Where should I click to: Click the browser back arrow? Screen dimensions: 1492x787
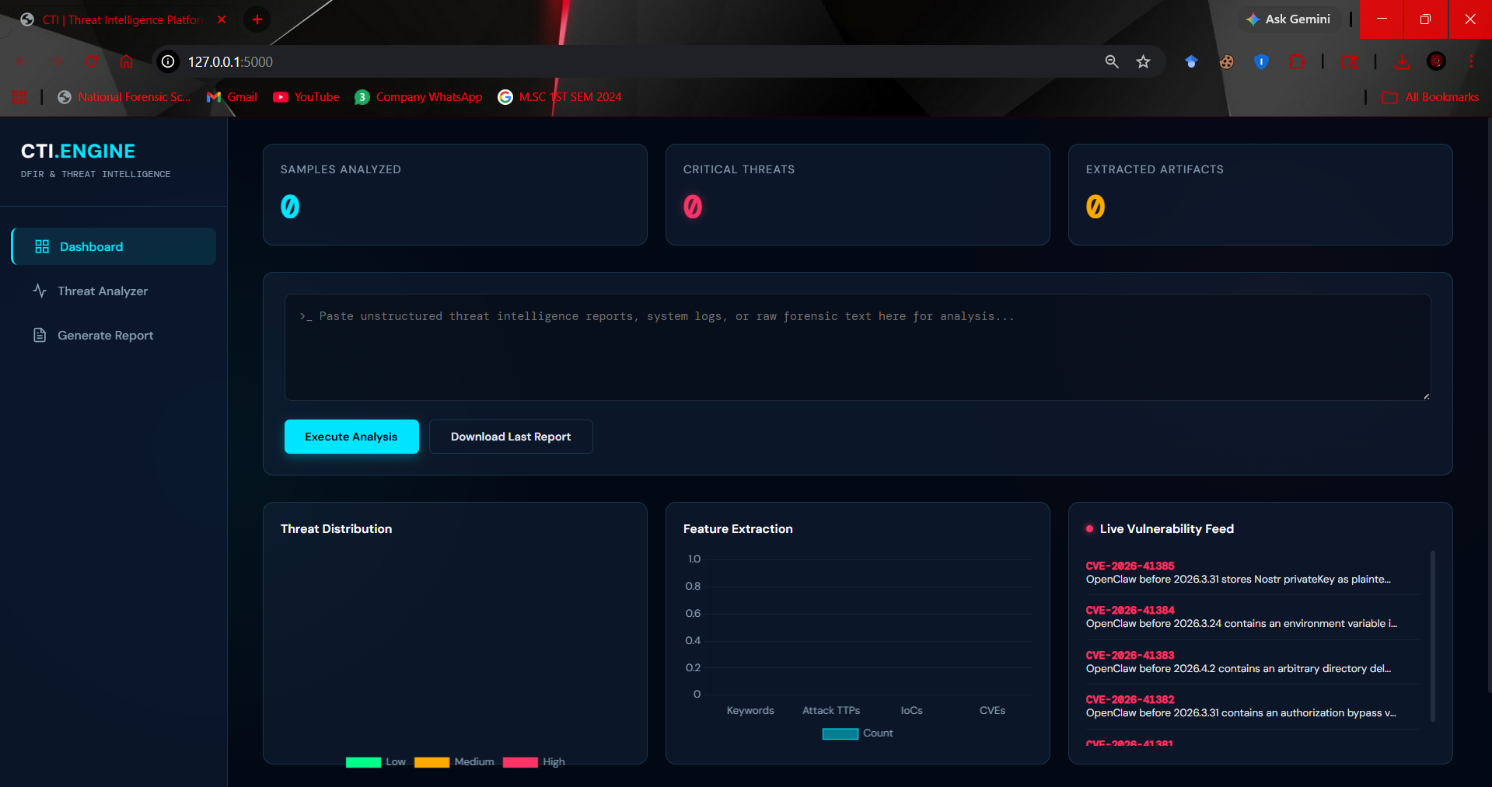(x=21, y=62)
